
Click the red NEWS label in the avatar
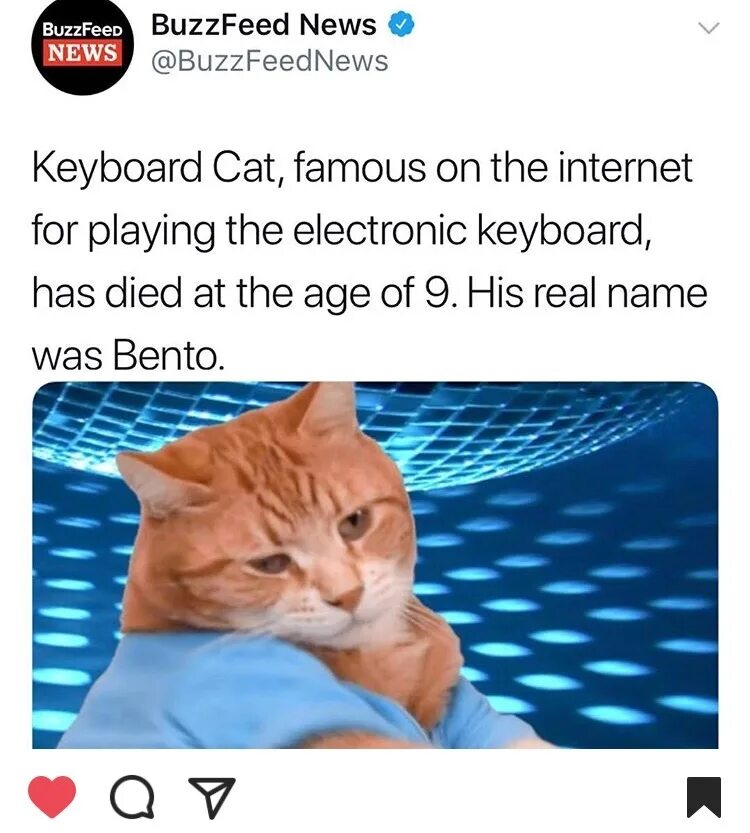click(82, 52)
